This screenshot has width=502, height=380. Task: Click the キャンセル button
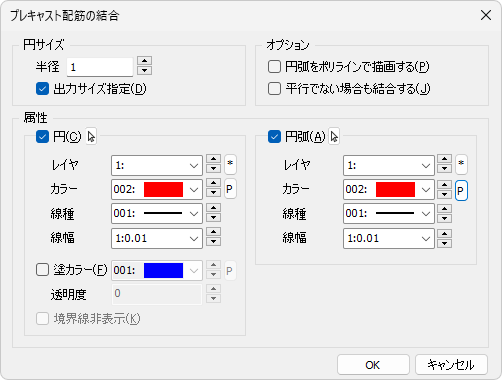pos(451,365)
